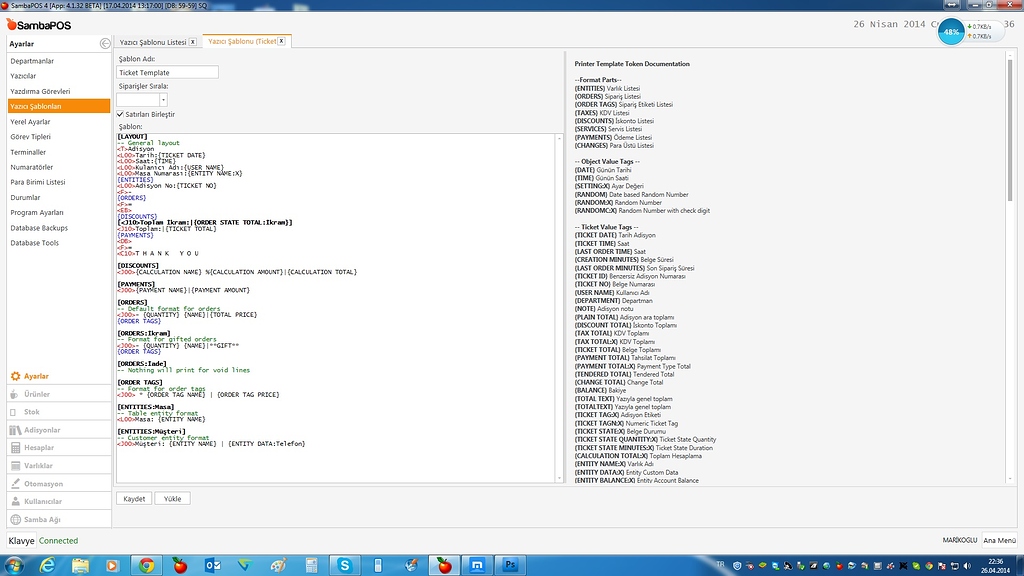Launch Google Chrome from the taskbar

point(147,565)
